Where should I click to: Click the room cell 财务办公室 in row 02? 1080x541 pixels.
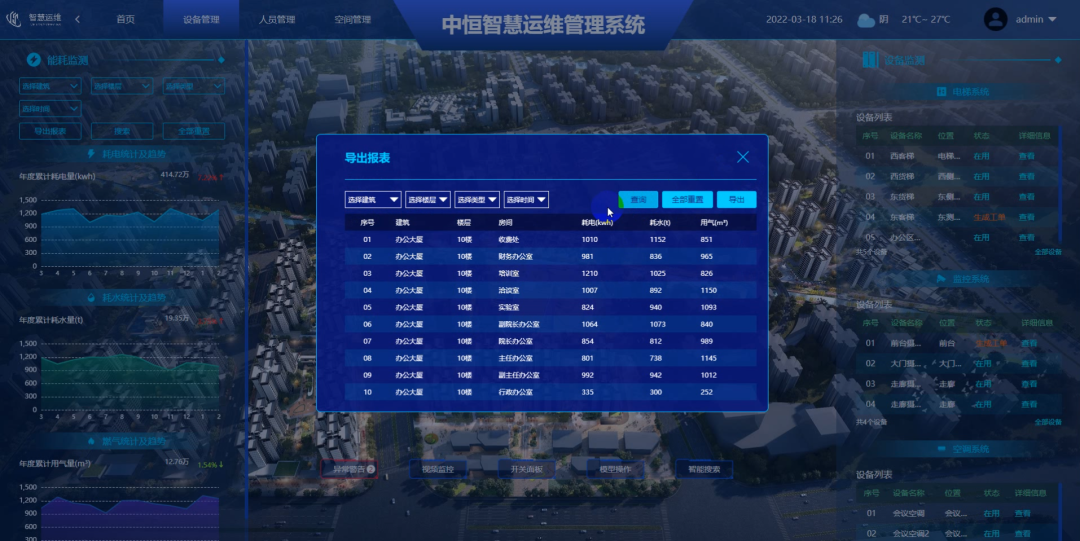[515, 256]
